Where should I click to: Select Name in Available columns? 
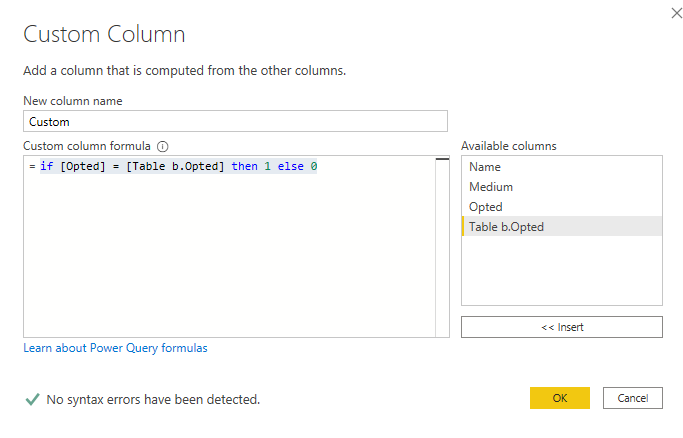(562, 167)
